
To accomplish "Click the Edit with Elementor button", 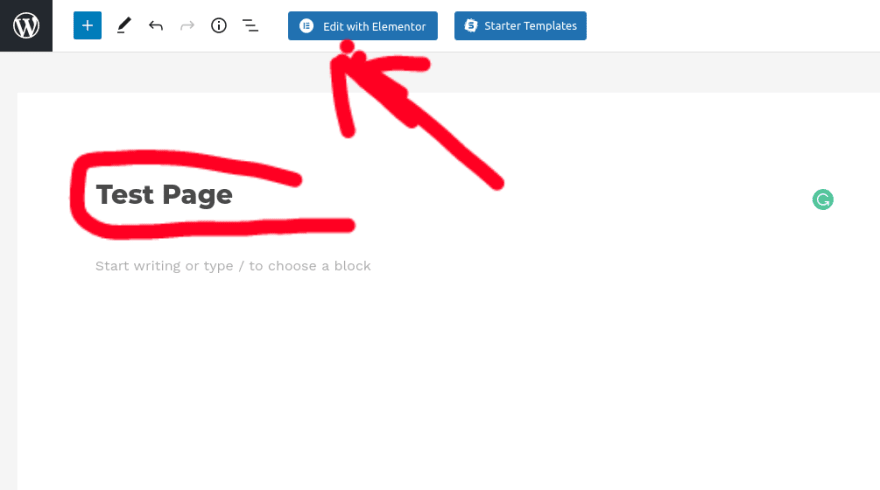I will click(x=363, y=26).
